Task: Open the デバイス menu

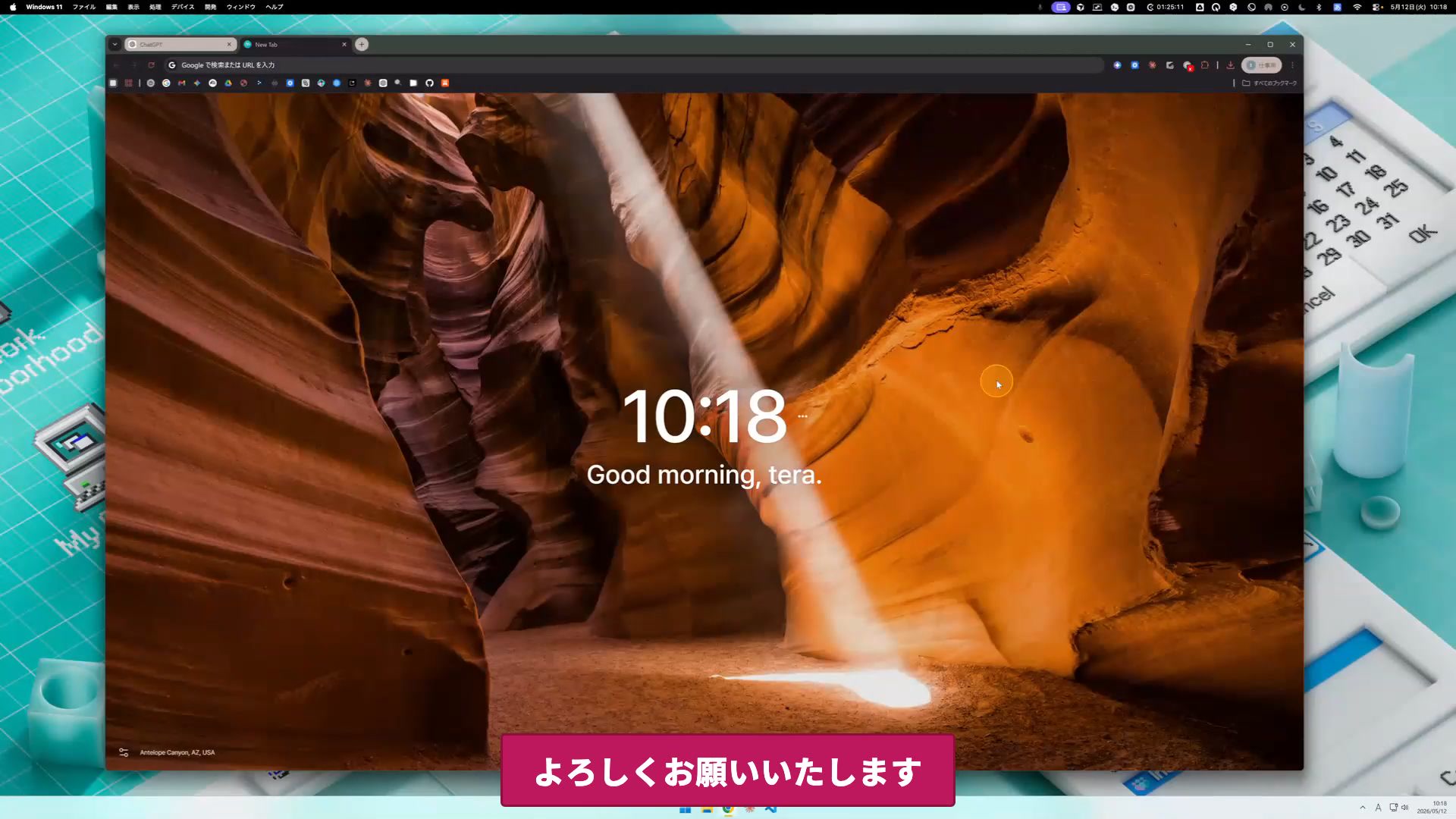Action: (183, 7)
